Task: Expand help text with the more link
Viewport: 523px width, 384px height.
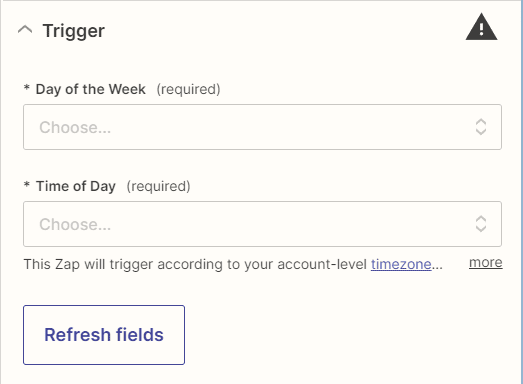Action: pyautogui.click(x=486, y=263)
